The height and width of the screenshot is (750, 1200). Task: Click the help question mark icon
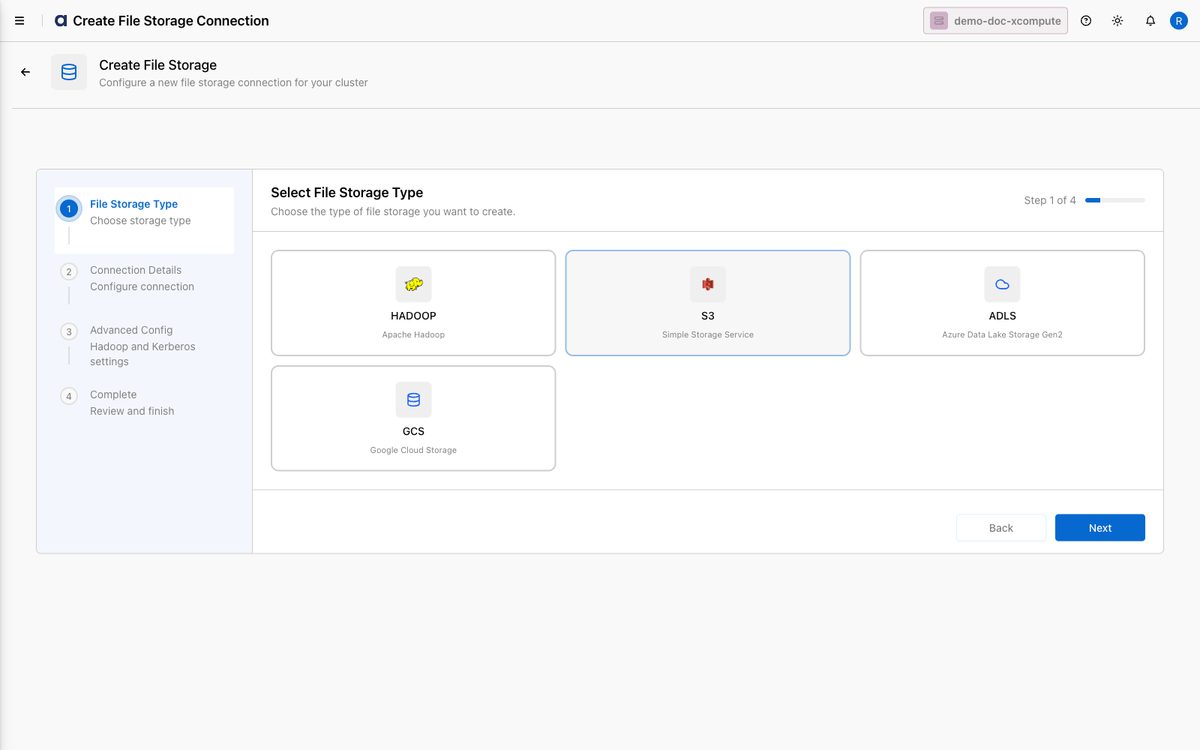[1086, 20]
